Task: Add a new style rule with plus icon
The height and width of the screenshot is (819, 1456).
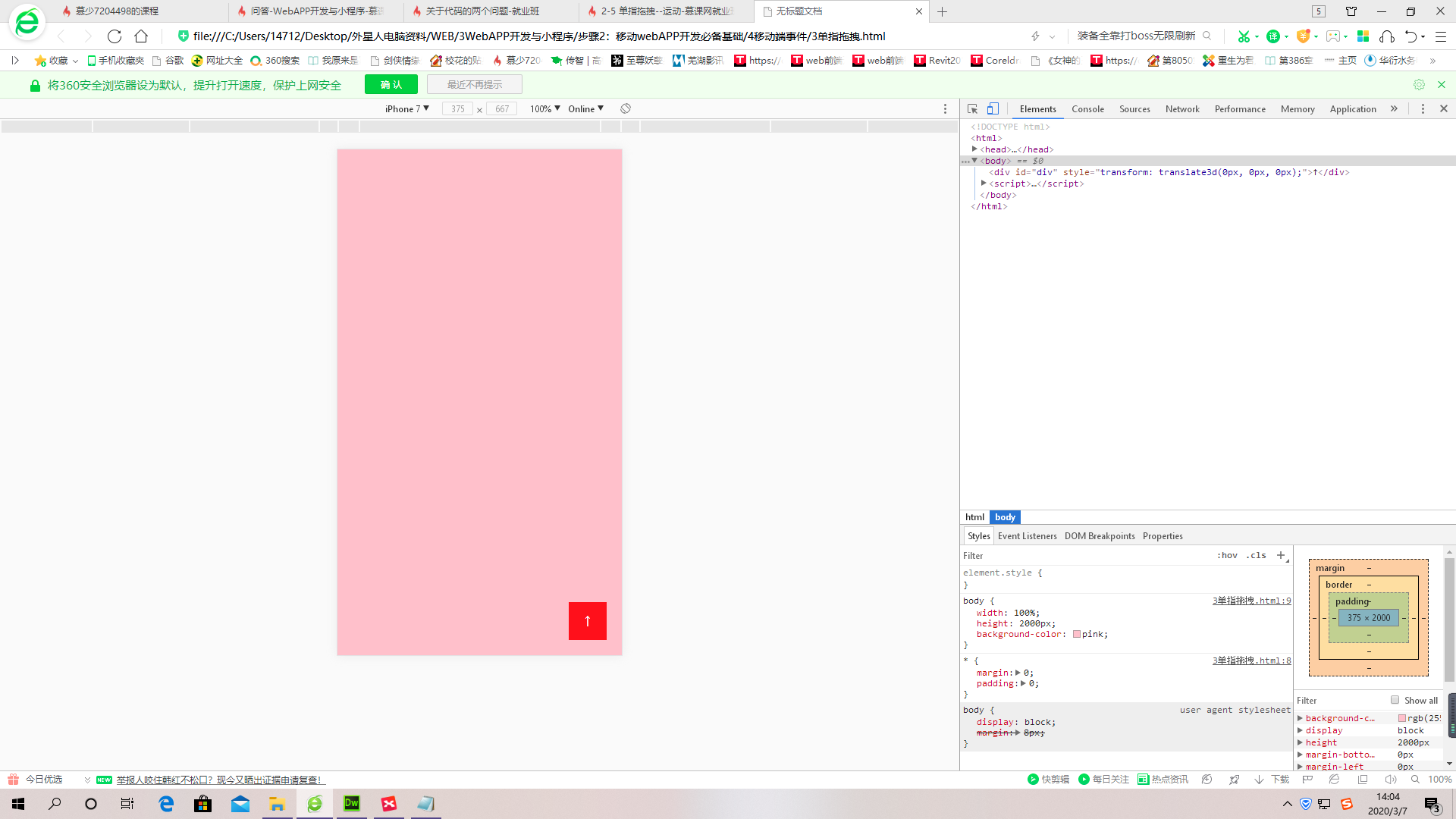Action: coord(1281,555)
